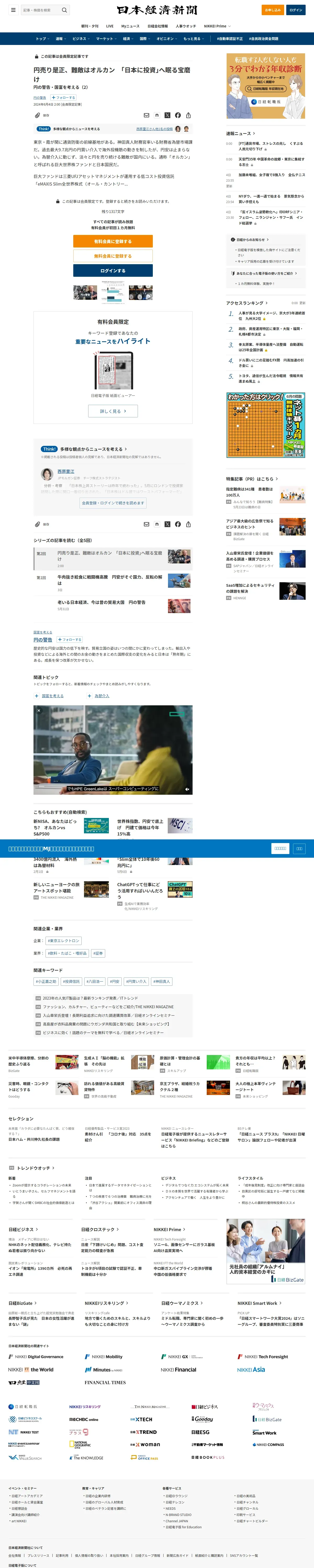Expand the もっと見る navigation dropdown

[194, 38]
